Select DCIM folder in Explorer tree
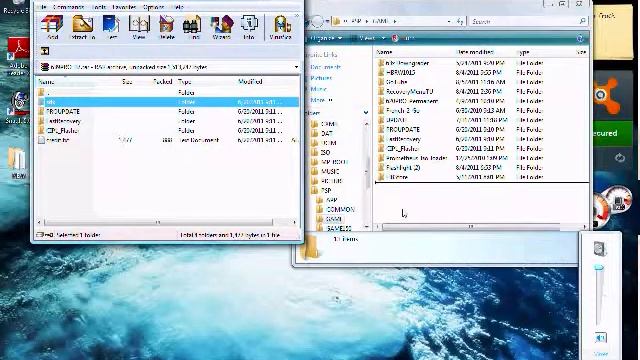Screen dimensions: 640x360 point(329,143)
